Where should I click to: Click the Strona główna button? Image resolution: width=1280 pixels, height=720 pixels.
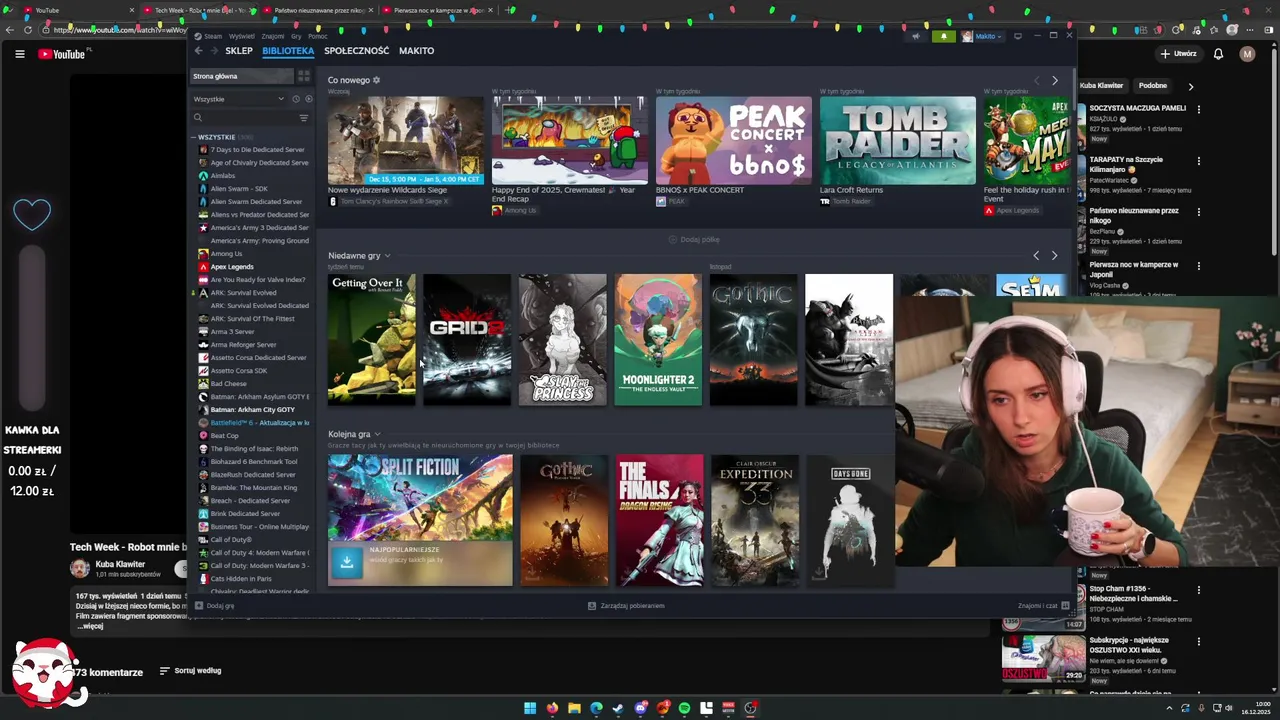(x=241, y=76)
